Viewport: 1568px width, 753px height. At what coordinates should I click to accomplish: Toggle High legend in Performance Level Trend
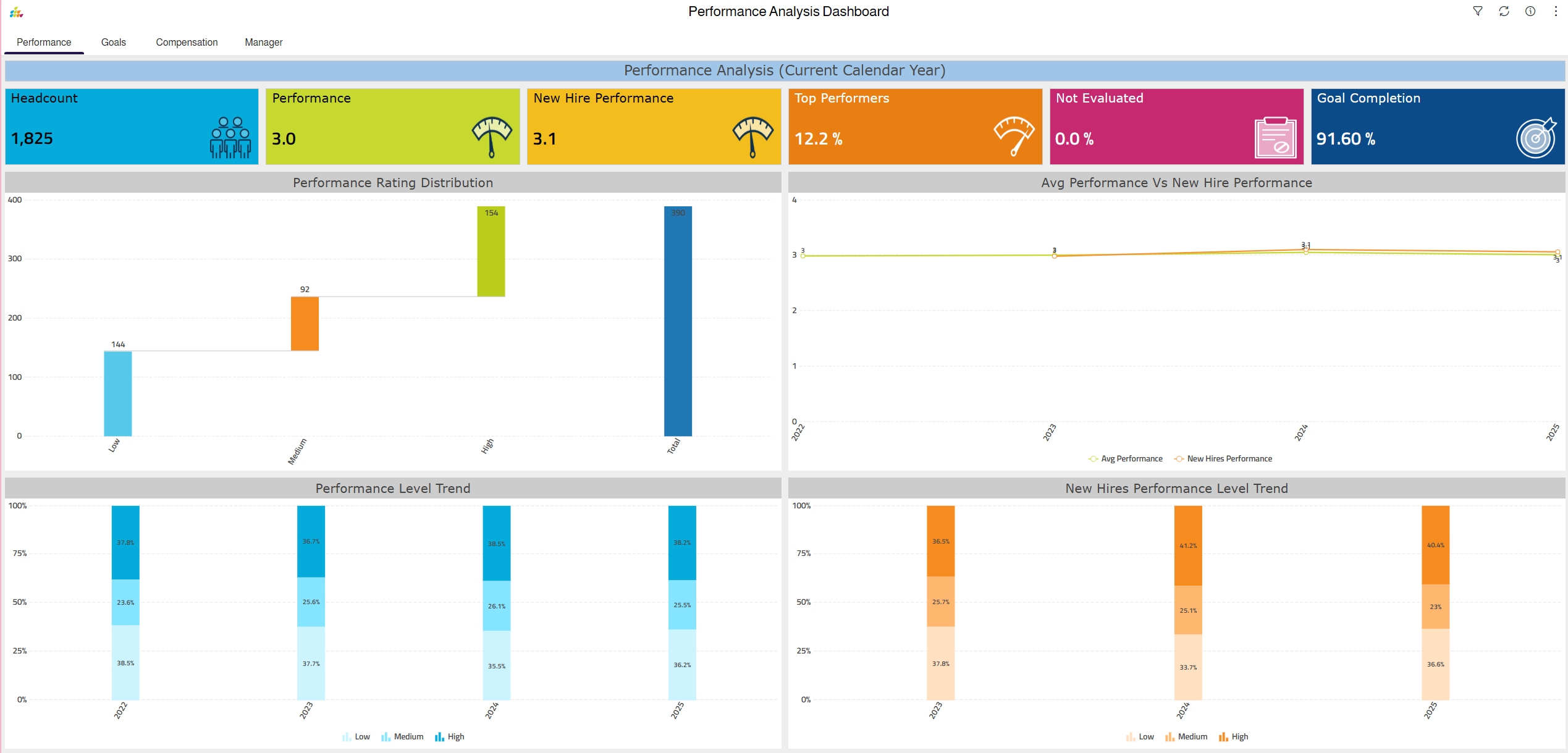click(449, 736)
